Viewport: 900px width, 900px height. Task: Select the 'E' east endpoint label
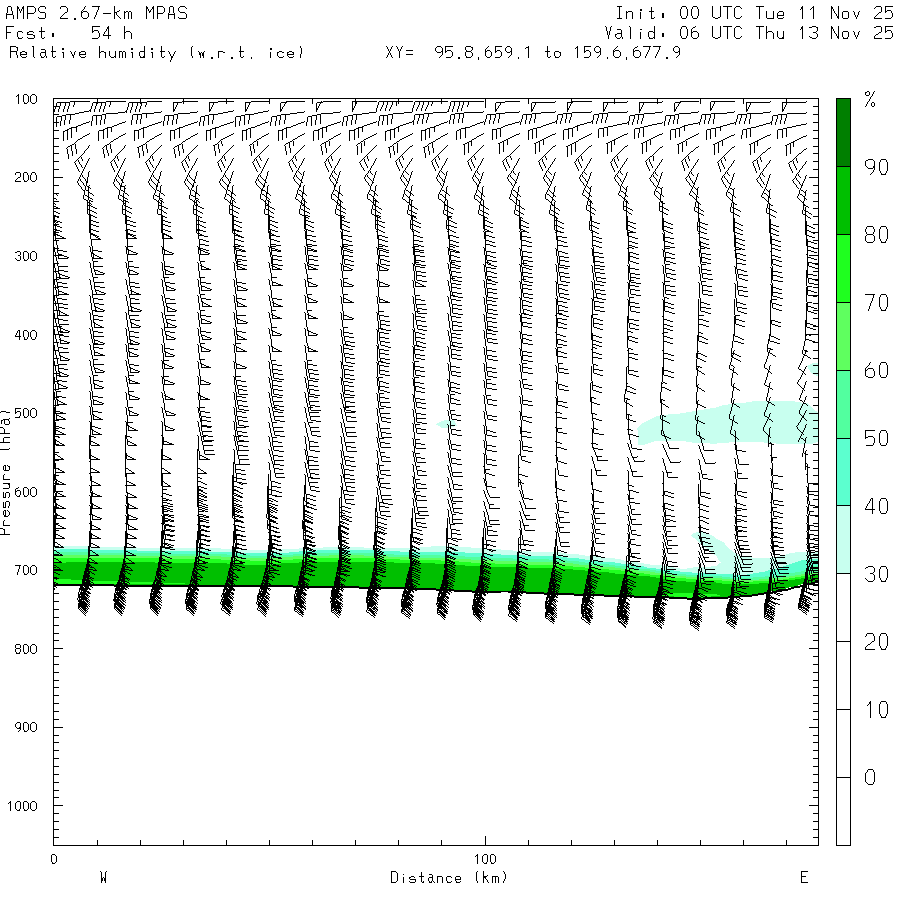tap(804, 878)
